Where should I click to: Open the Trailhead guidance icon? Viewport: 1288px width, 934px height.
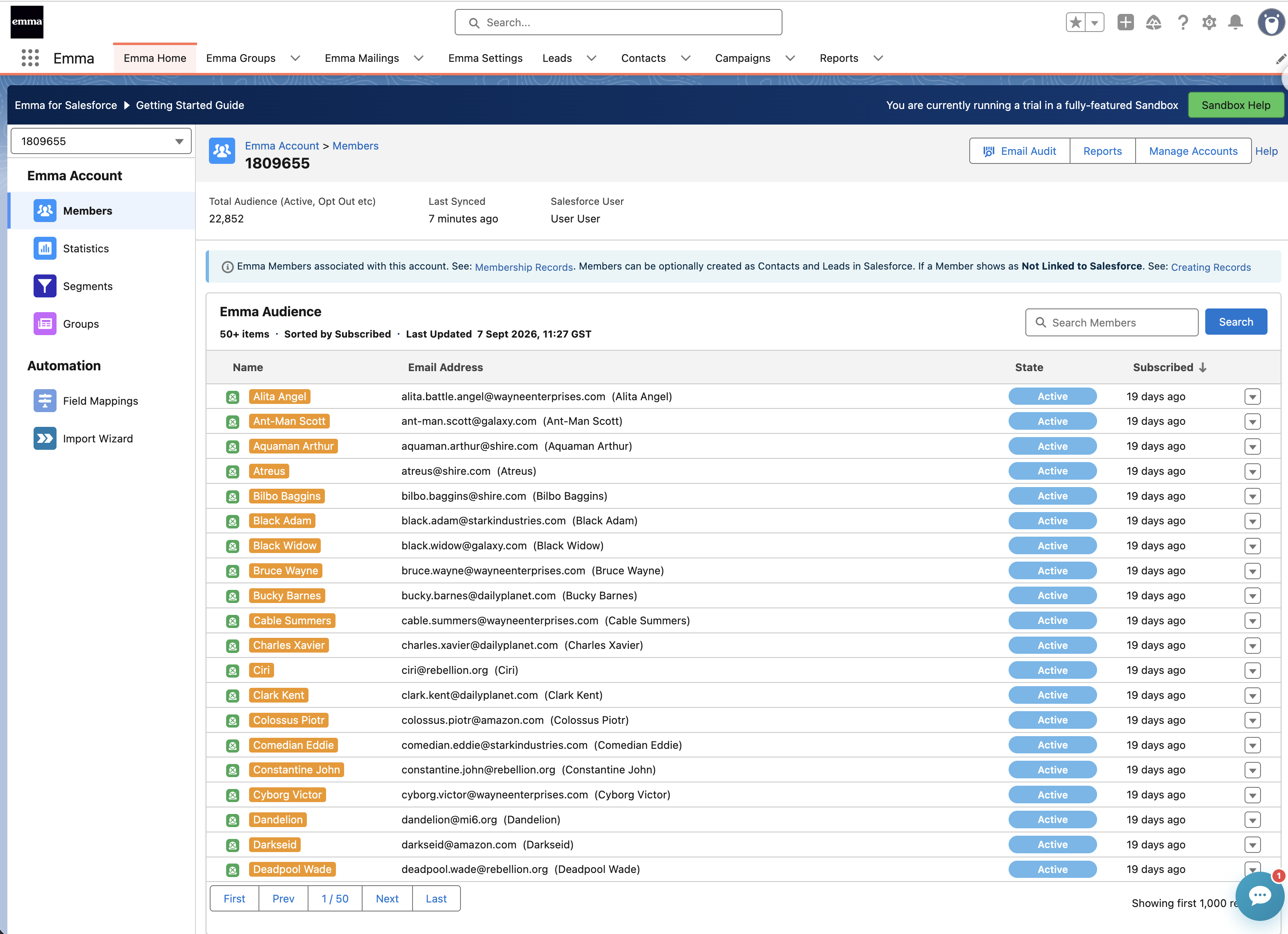tap(1153, 23)
